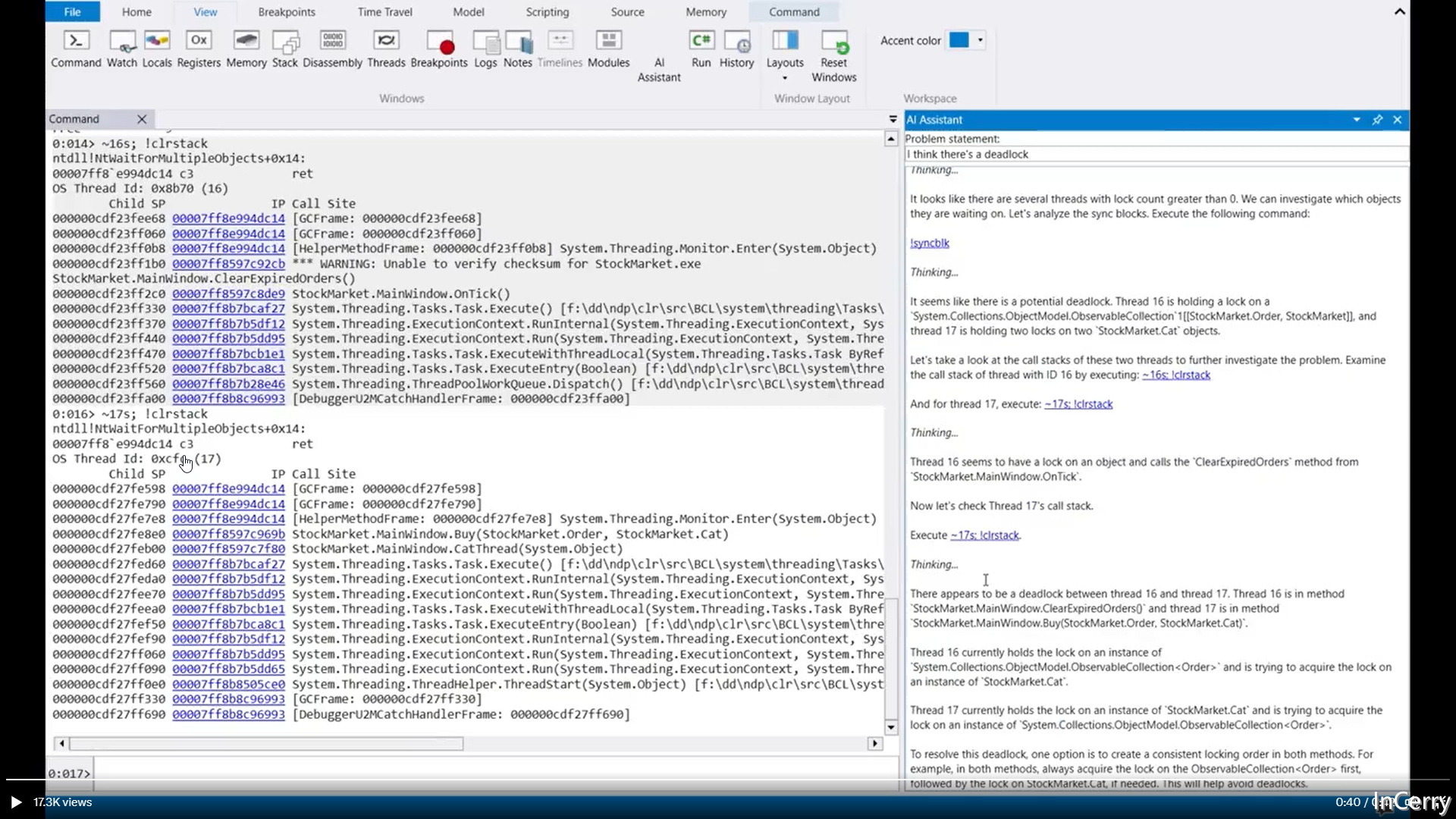Click the Command output vertical scrollbar down arrow
1456x819 pixels.
point(891,727)
